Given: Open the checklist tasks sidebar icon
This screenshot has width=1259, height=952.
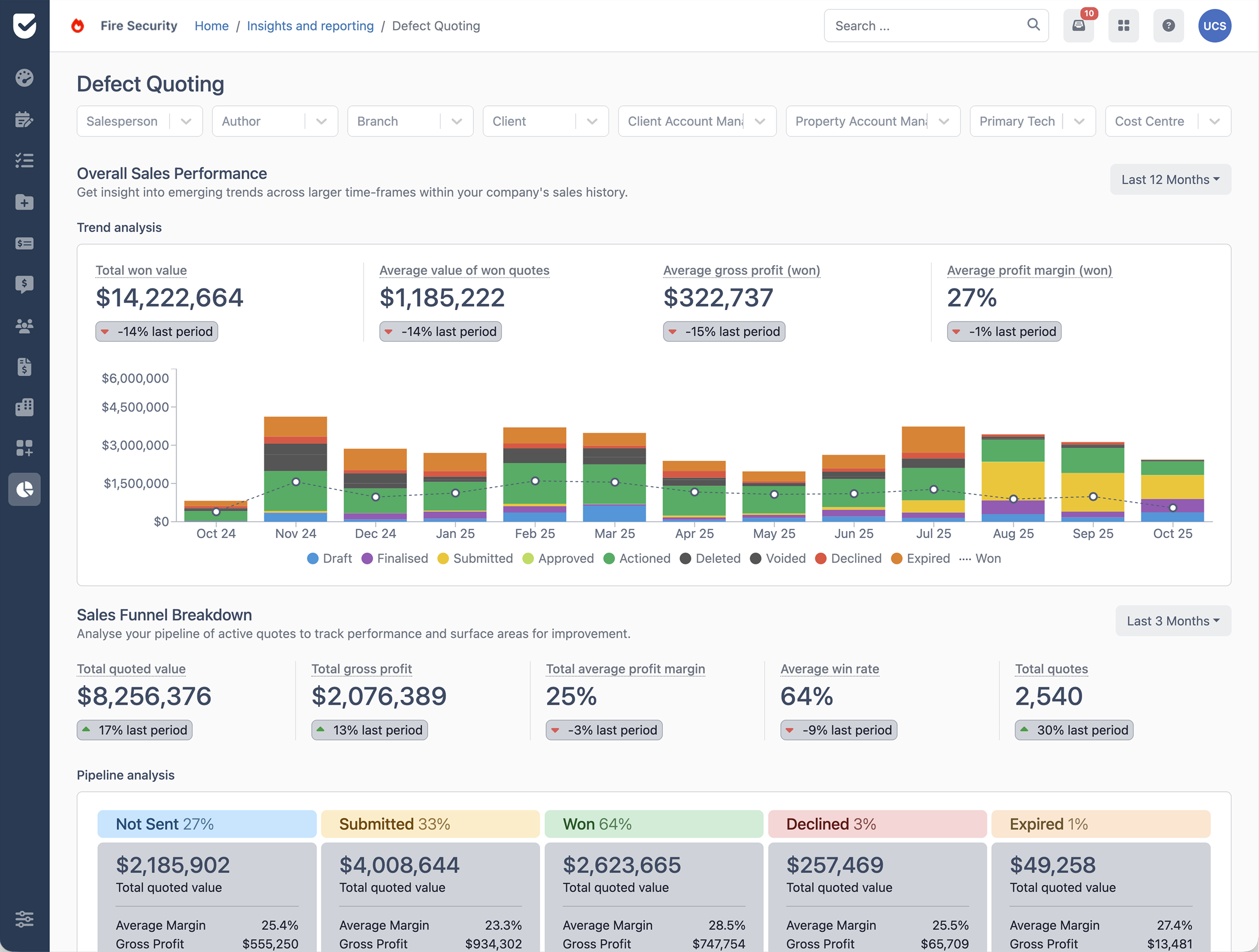Looking at the screenshot, I should 25,160.
